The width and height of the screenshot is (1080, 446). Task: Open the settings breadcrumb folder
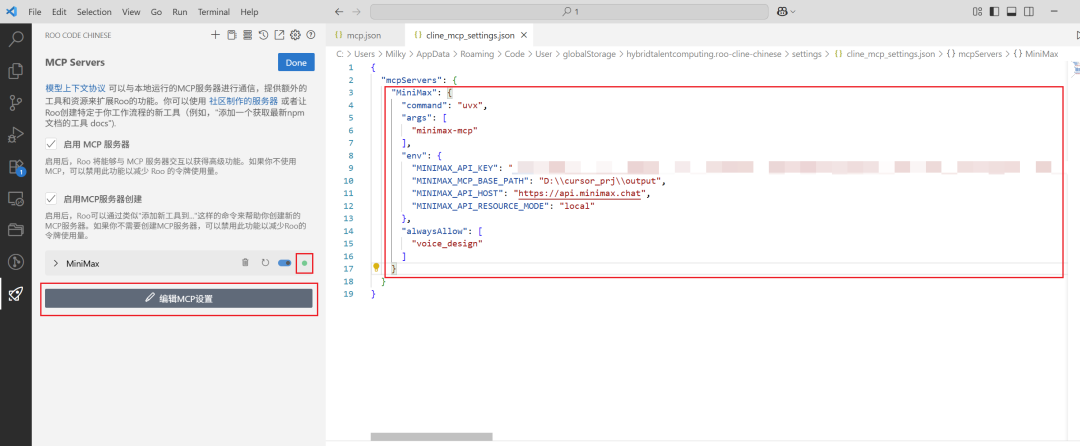(x=806, y=54)
